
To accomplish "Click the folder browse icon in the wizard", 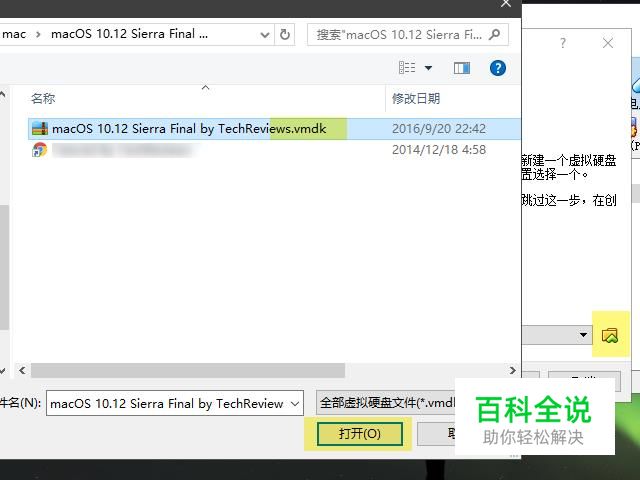I will 610,336.
